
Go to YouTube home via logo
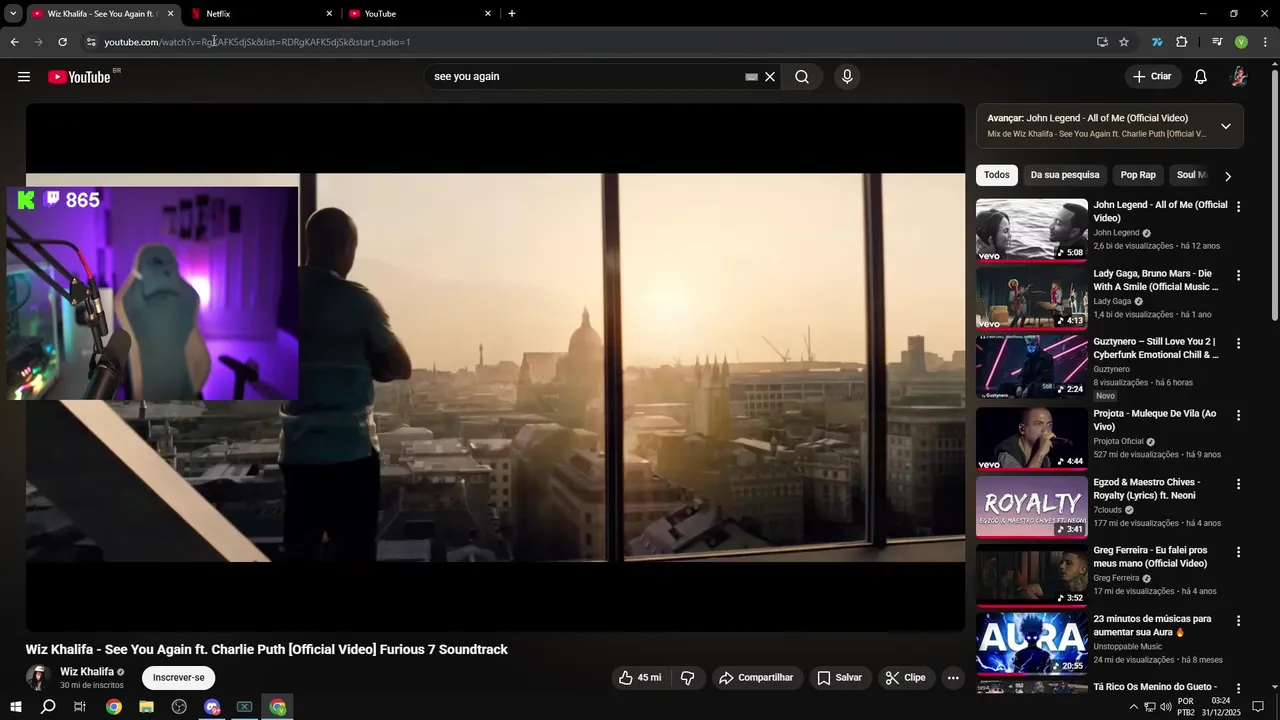click(x=79, y=77)
